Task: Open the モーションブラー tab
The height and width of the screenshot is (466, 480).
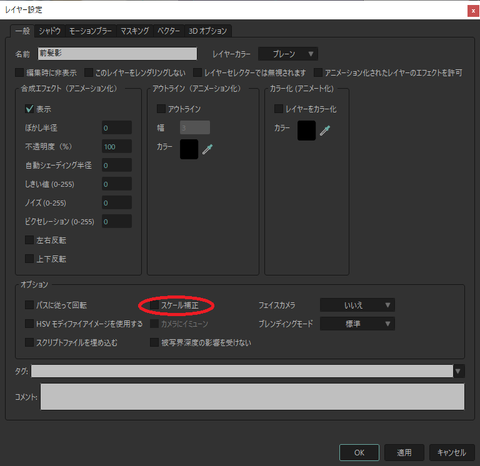Action: click(90, 31)
